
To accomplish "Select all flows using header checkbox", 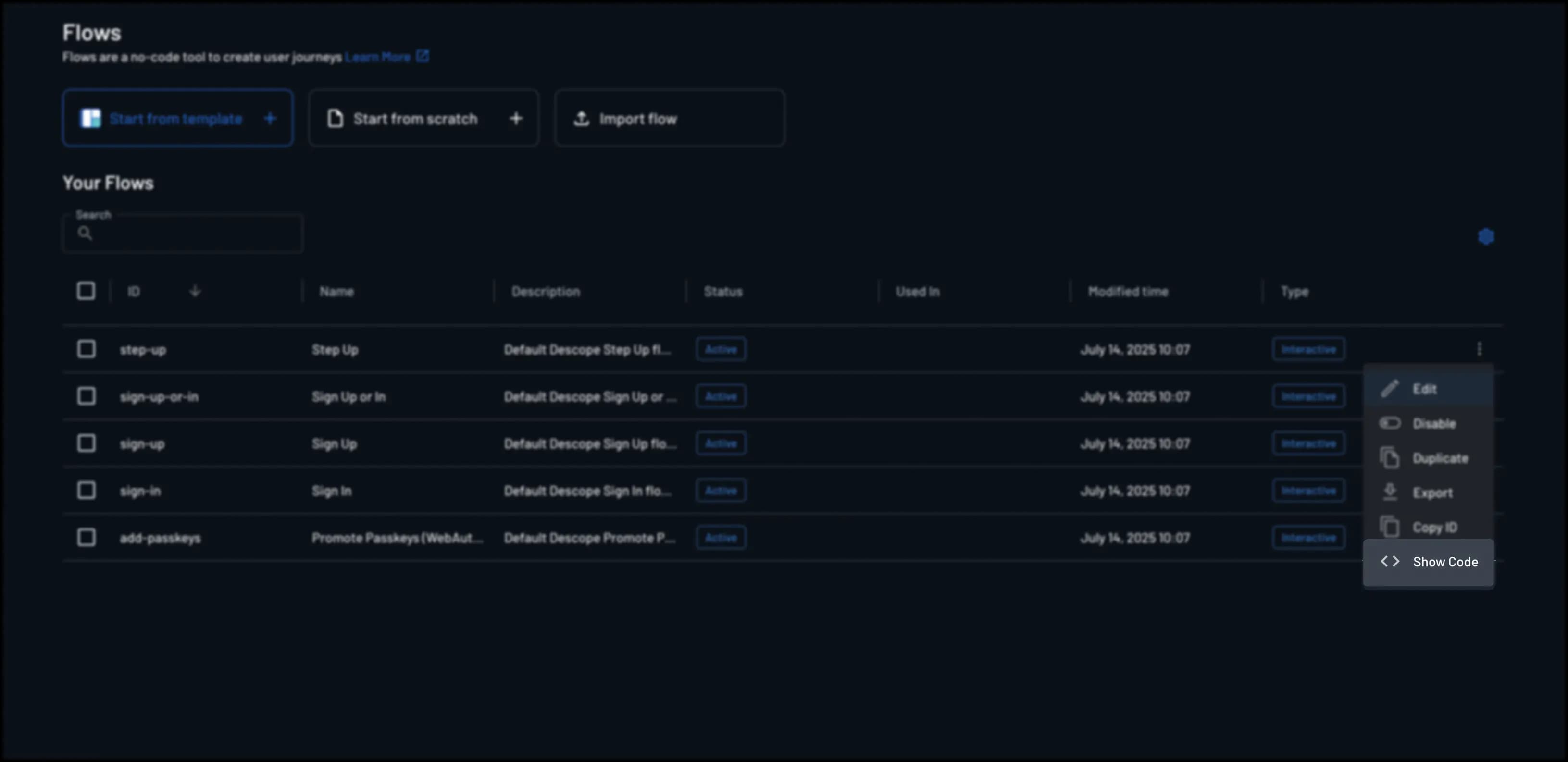I will coord(86,291).
